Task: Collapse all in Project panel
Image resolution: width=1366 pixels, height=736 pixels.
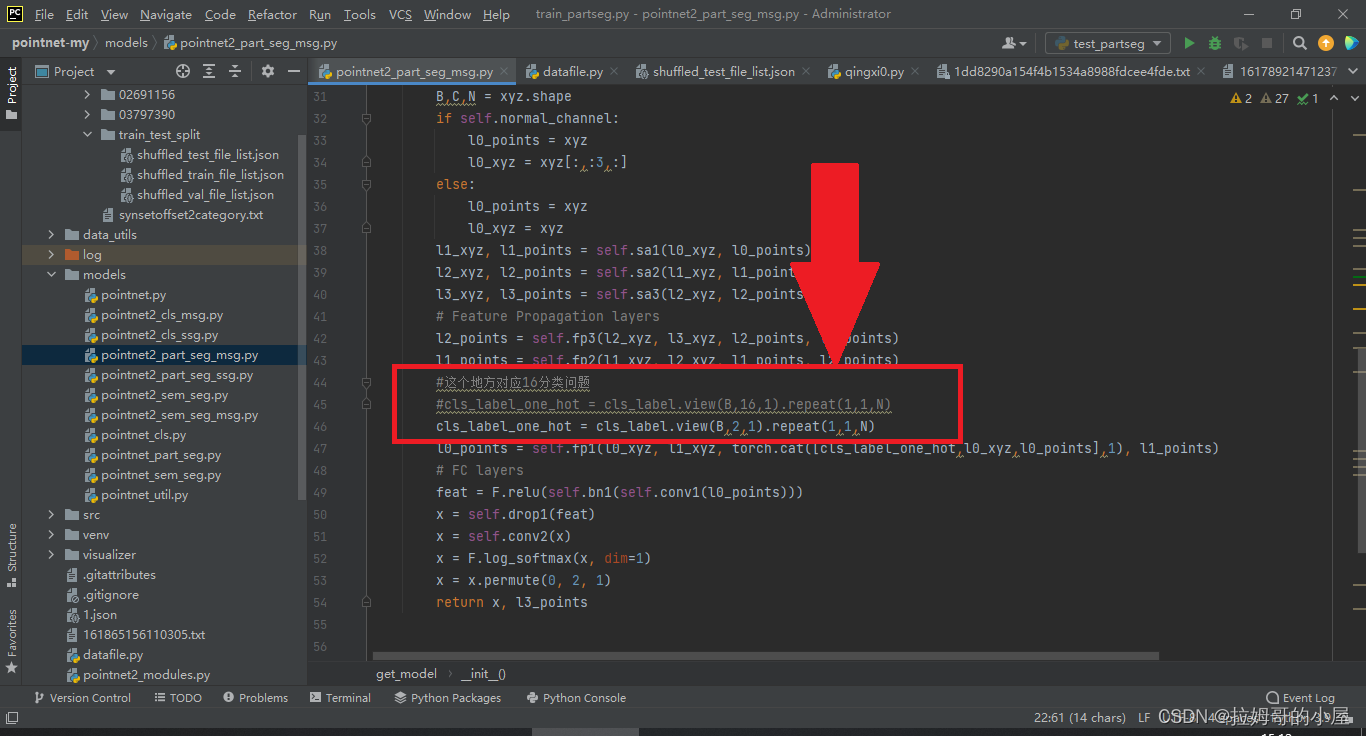Action: coord(235,71)
